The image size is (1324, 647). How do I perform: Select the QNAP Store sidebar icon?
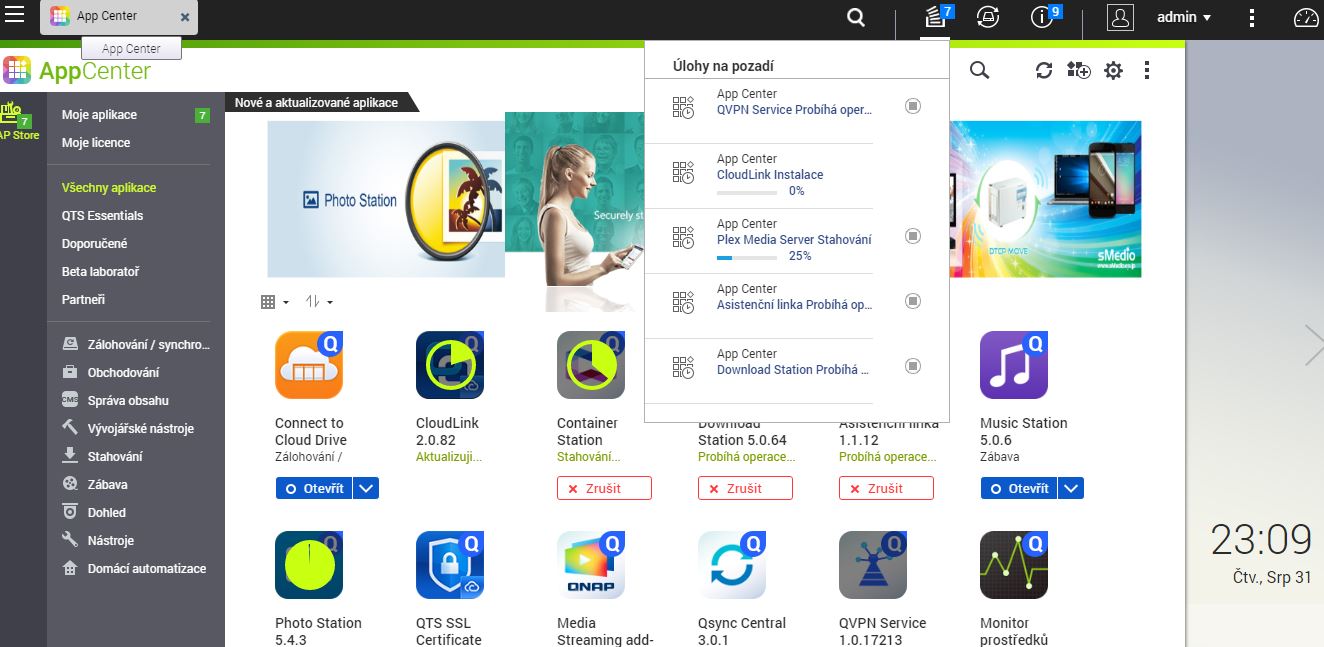pos(19,121)
